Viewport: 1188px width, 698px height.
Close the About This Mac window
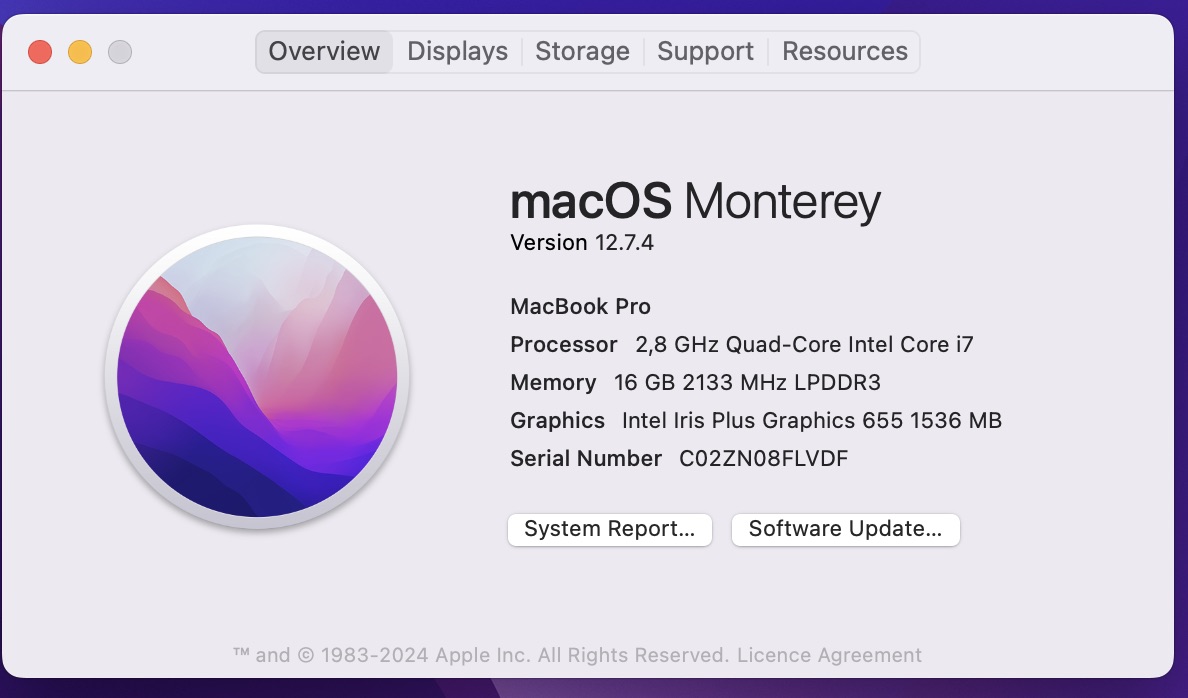[x=40, y=51]
